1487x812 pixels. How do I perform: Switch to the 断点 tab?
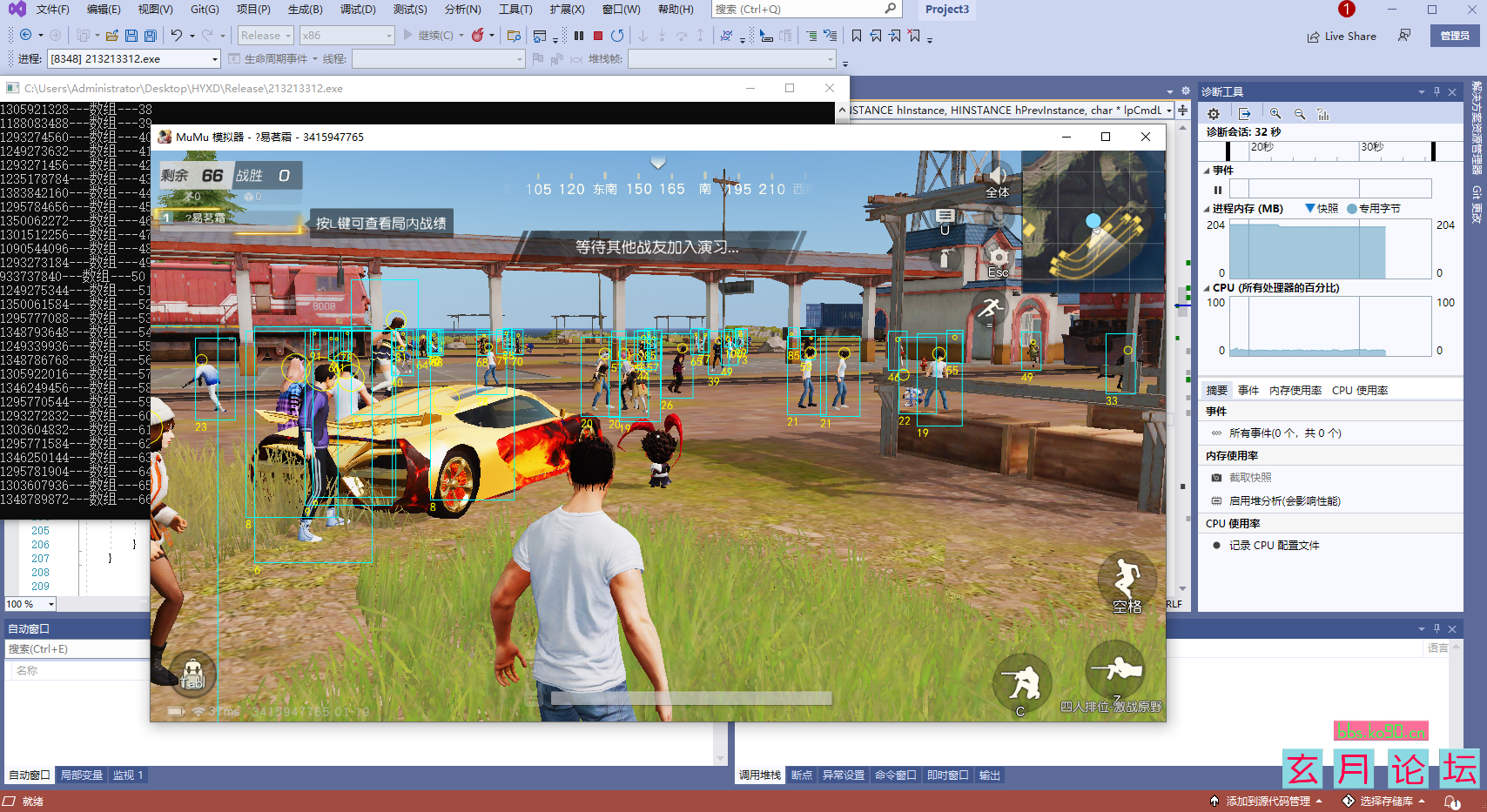pos(802,775)
